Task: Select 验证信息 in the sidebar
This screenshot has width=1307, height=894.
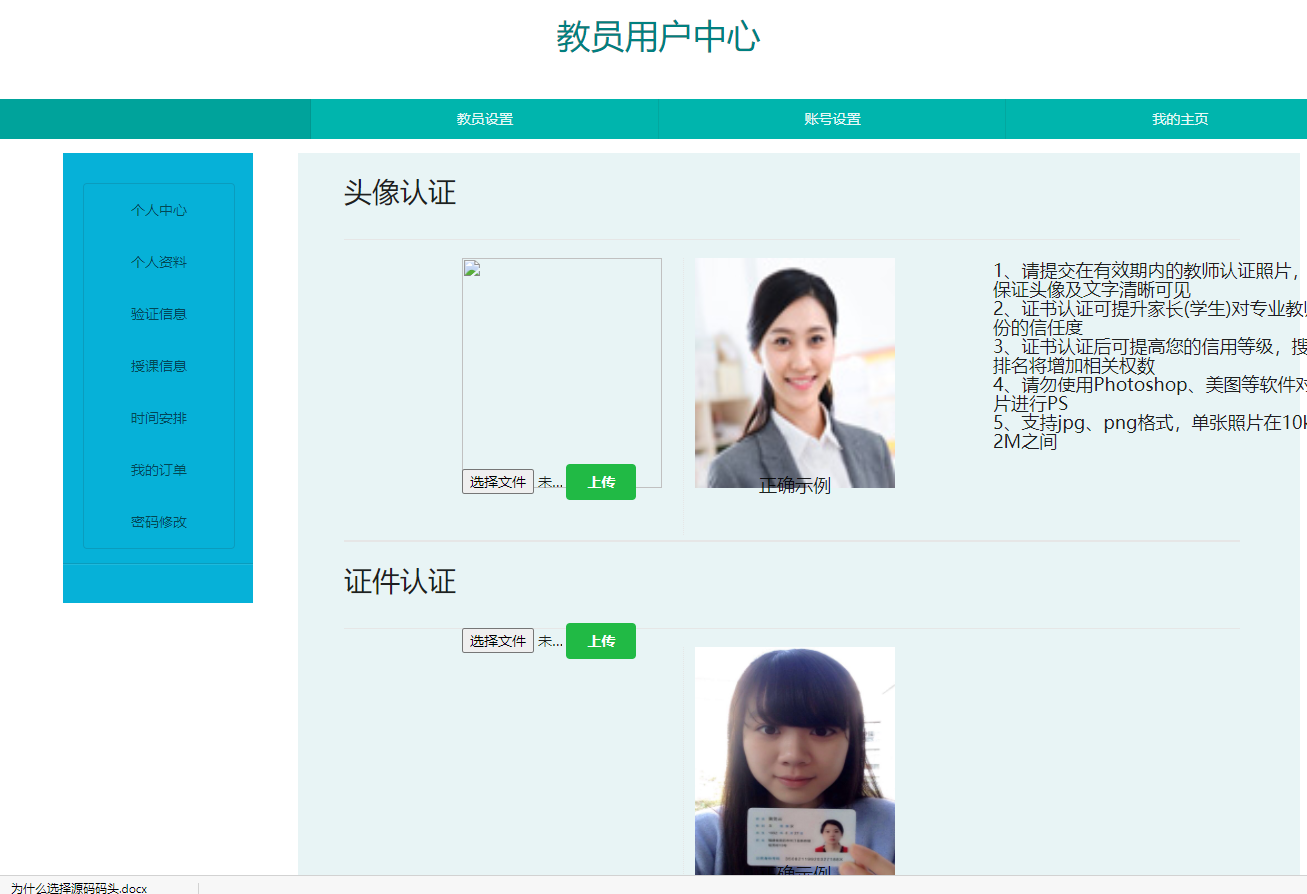Action: 157,314
